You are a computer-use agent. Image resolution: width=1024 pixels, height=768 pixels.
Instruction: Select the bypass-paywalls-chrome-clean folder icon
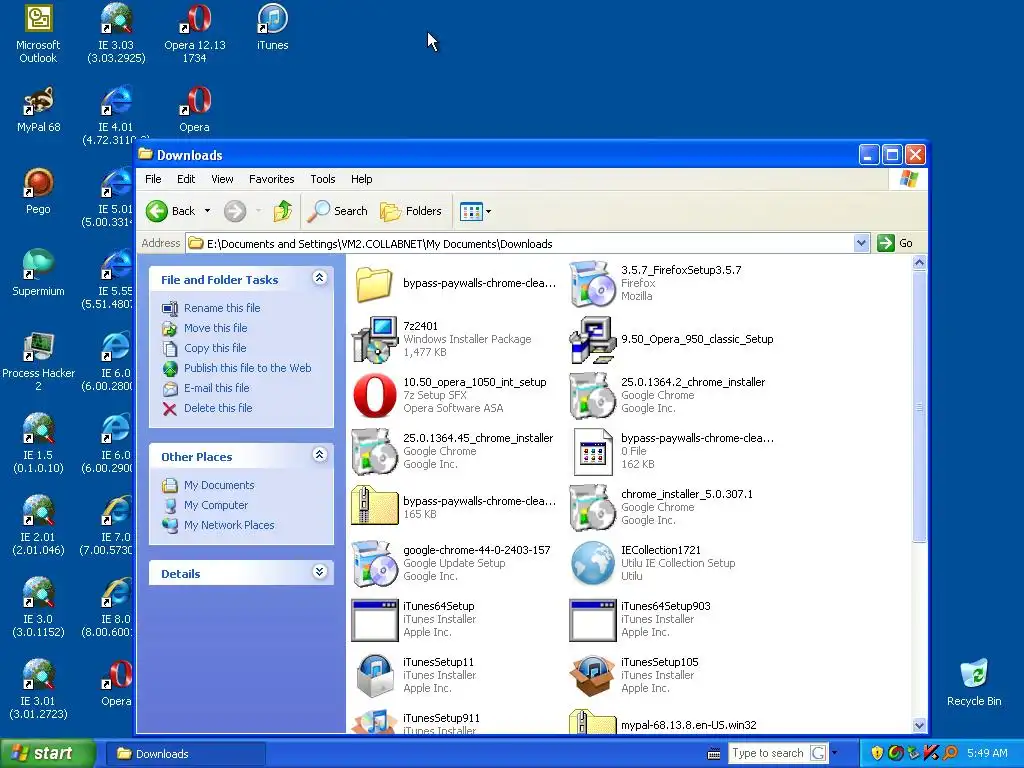click(x=374, y=283)
